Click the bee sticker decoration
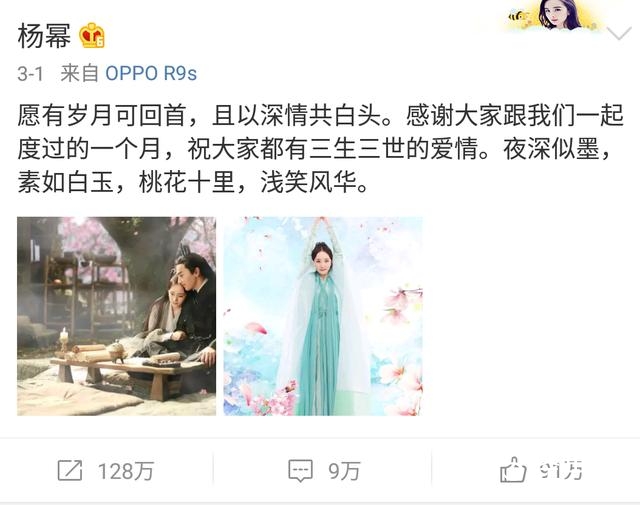640x505 pixels. coord(517,17)
